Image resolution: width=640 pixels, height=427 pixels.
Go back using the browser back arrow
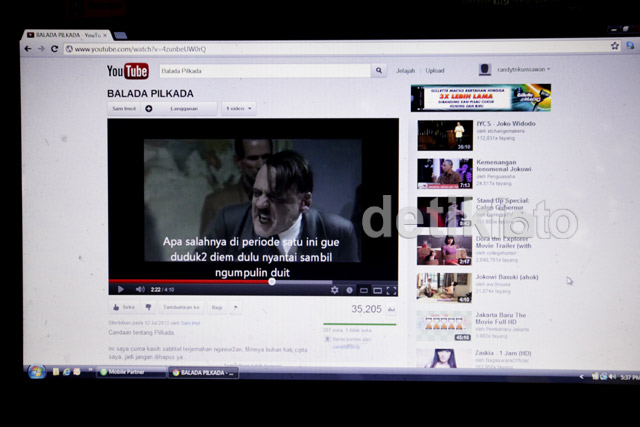coord(28,49)
